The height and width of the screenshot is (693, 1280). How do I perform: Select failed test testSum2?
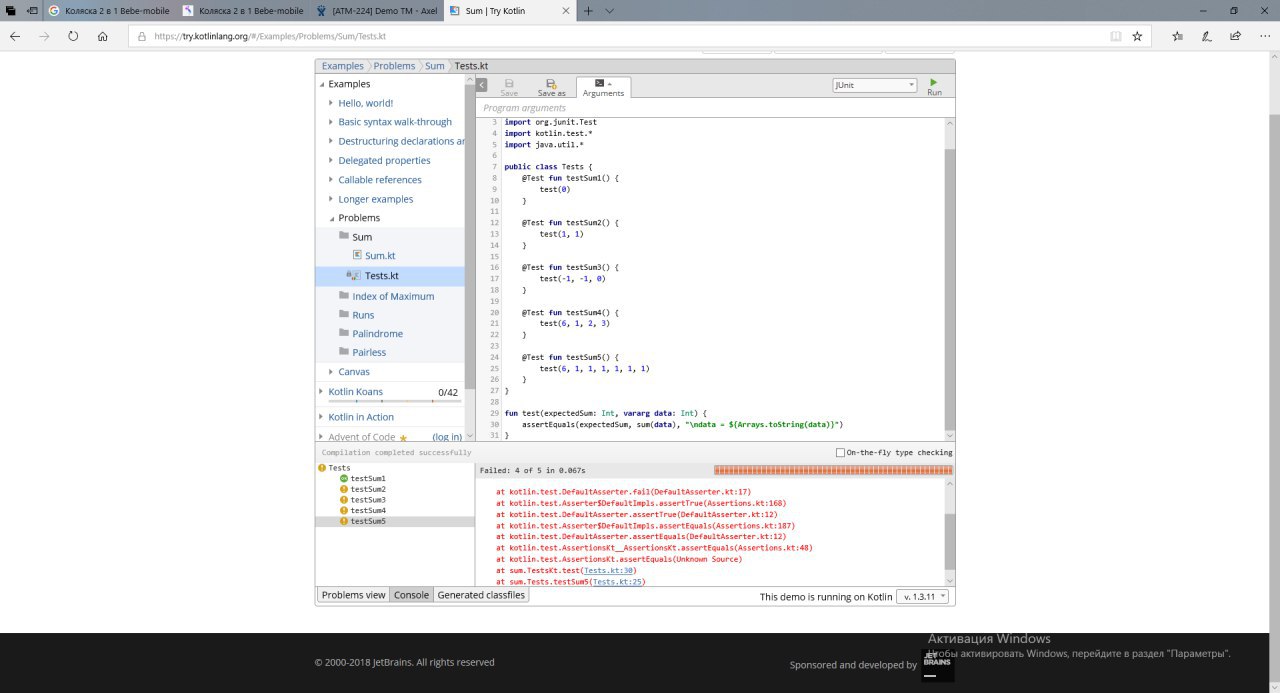367,489
